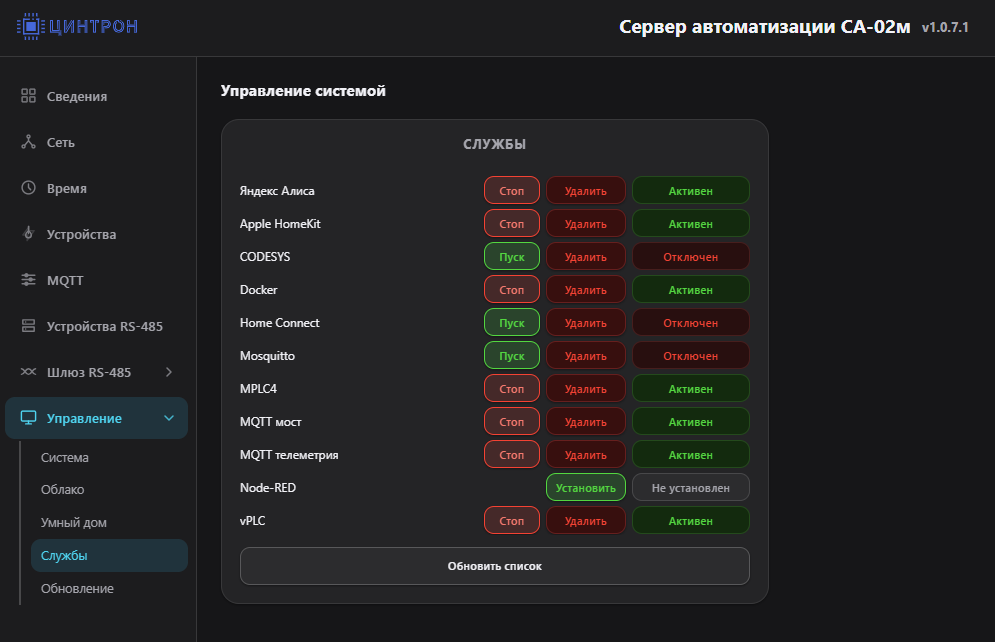Click the Время clock icon
Viewport: 995px width, 642px height.
click(x=29, y=188)
